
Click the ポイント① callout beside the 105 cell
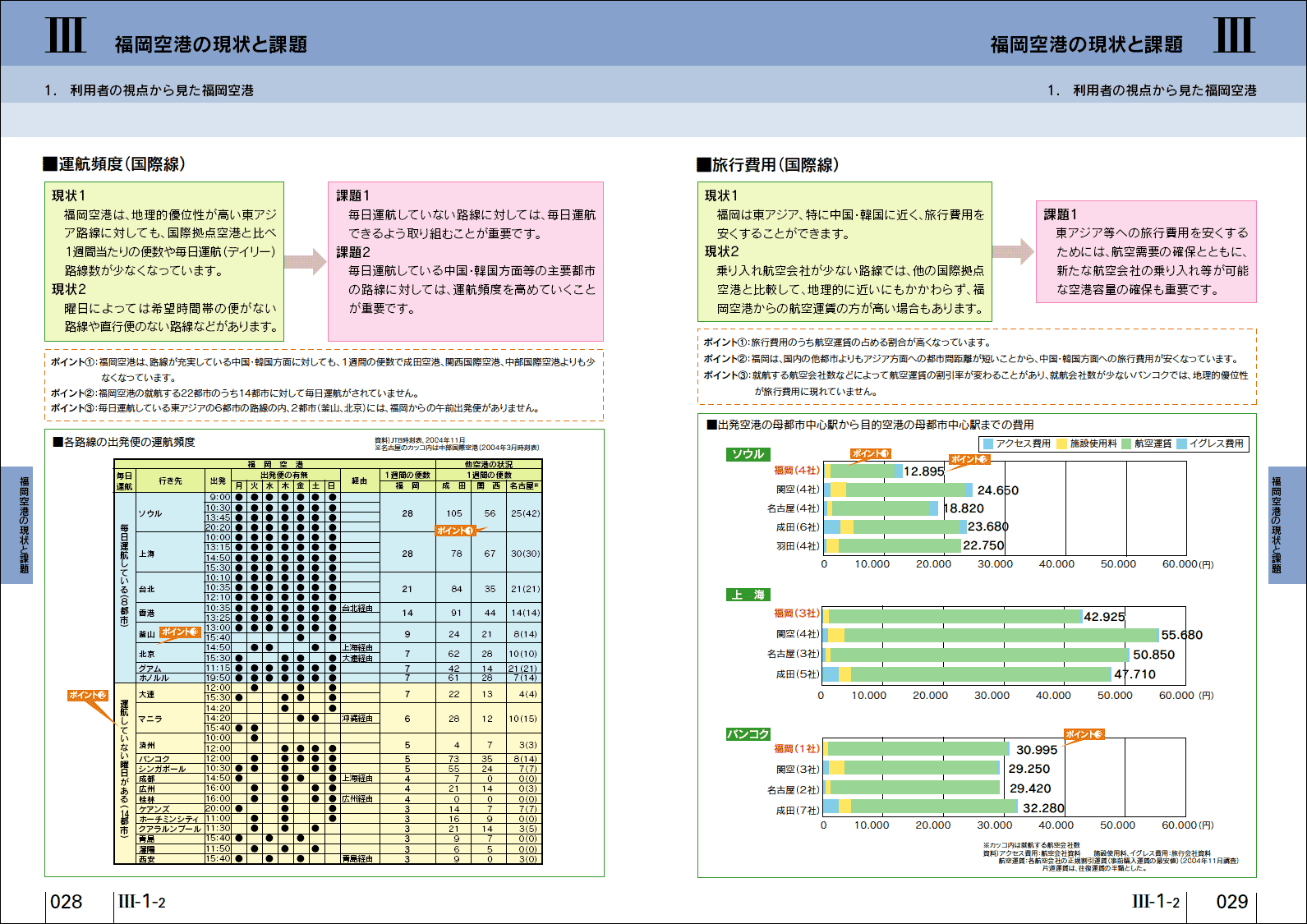(x=455, y=531)
